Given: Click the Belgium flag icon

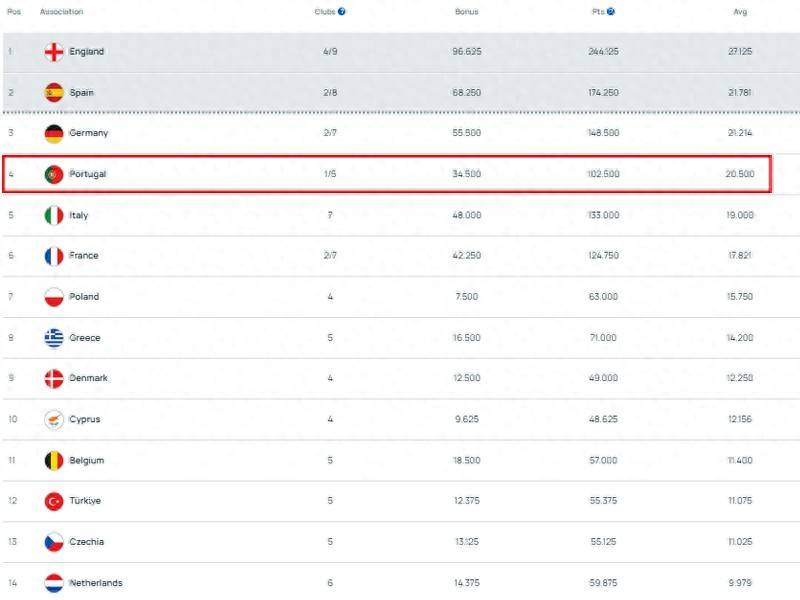Looking at the screenshot, I should [x=54, y=460].
